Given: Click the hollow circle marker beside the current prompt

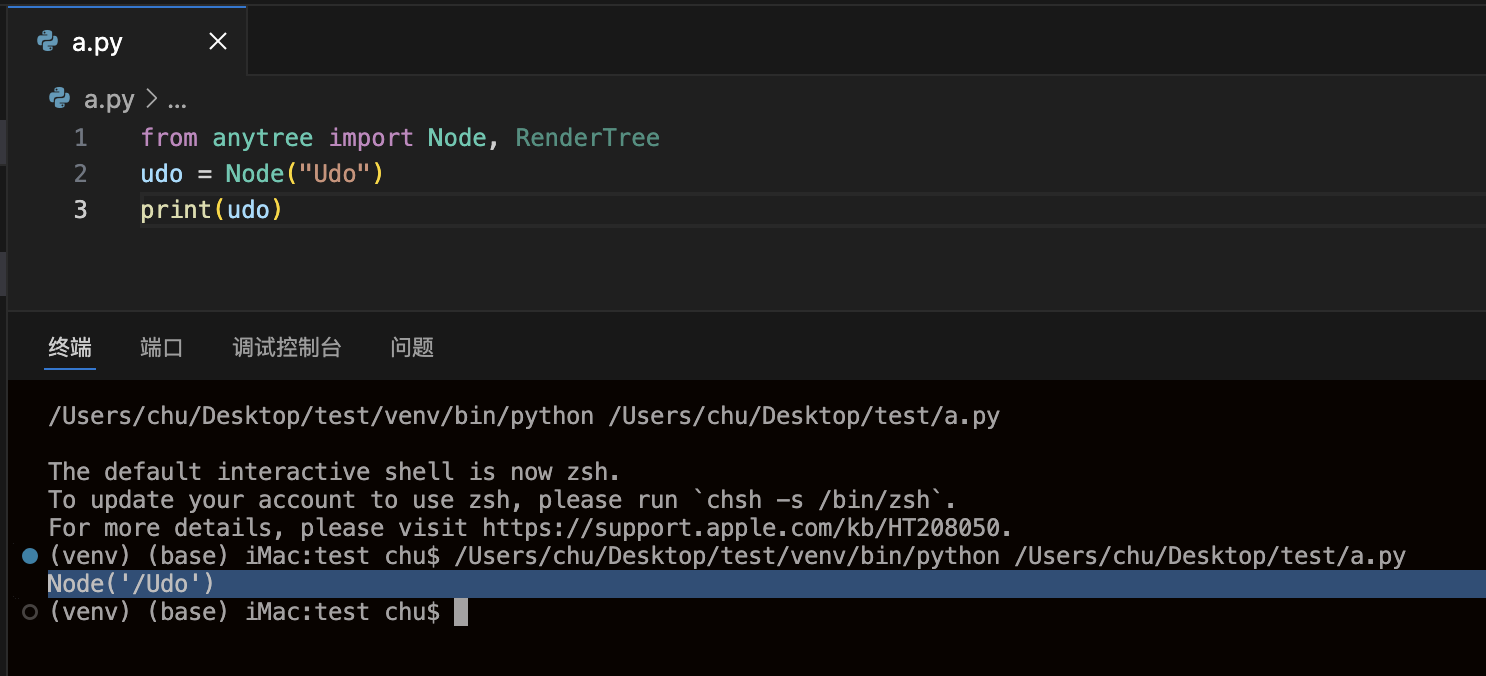Looking at the screenshot, I should [30, 612].
